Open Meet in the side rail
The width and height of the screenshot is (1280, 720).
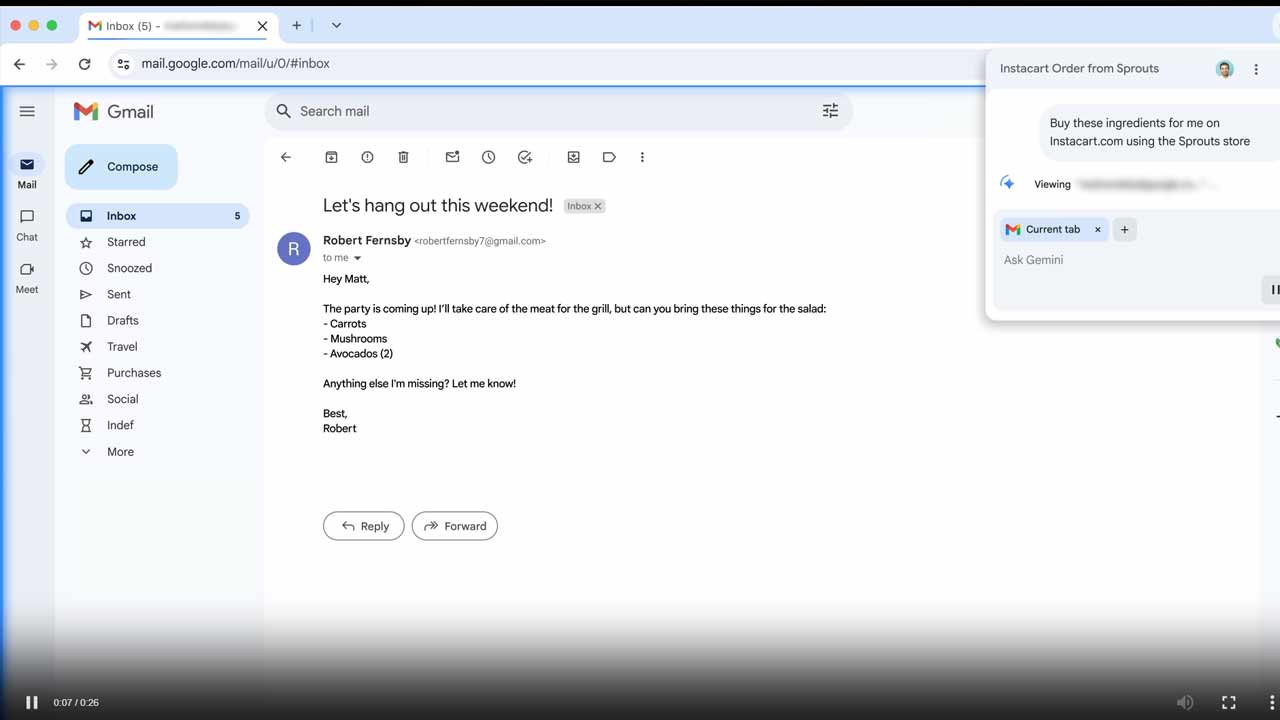[x=27, y=277]
